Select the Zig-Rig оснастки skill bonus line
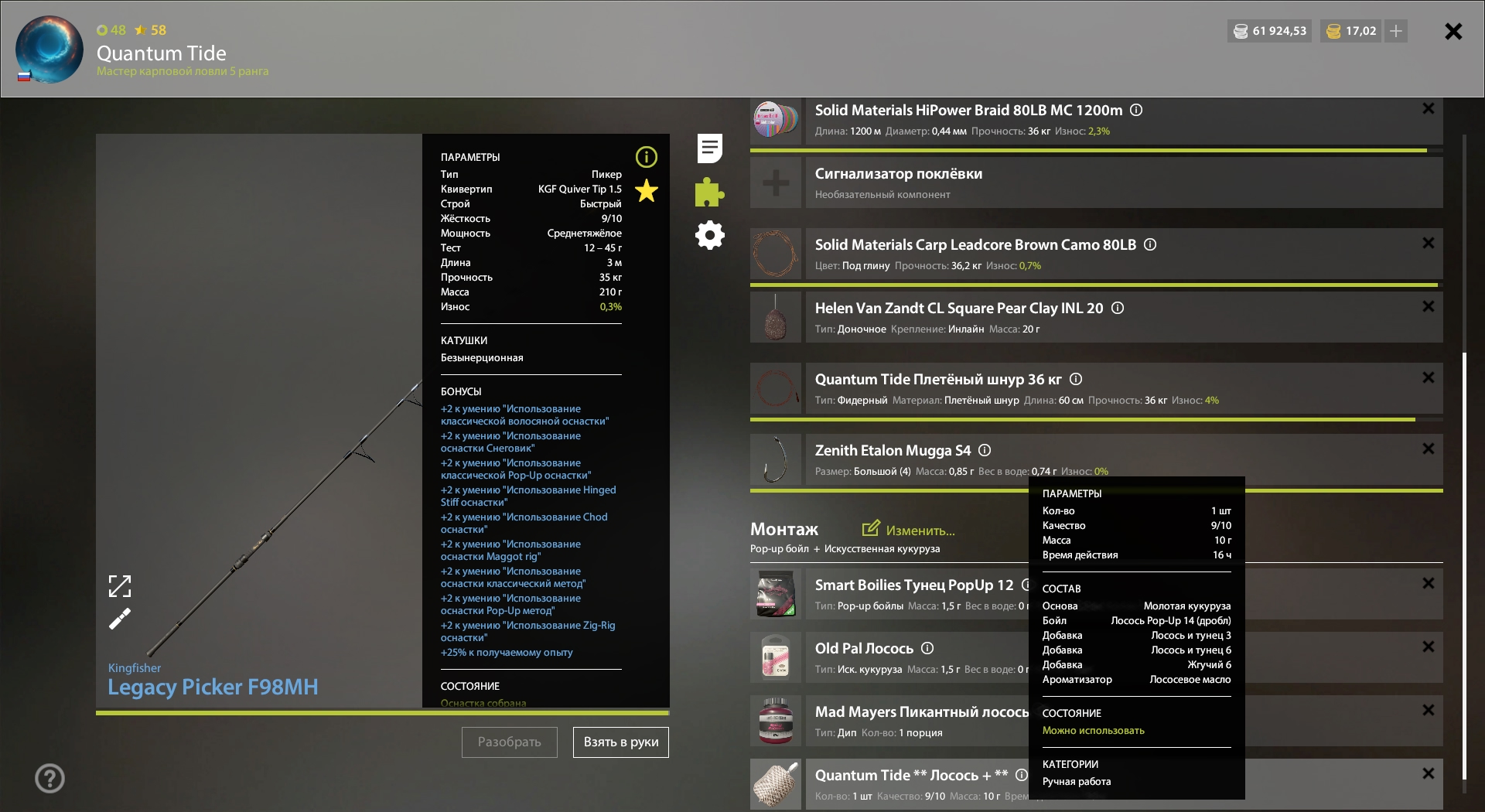Screen dimensions: 1485x812 528,632
